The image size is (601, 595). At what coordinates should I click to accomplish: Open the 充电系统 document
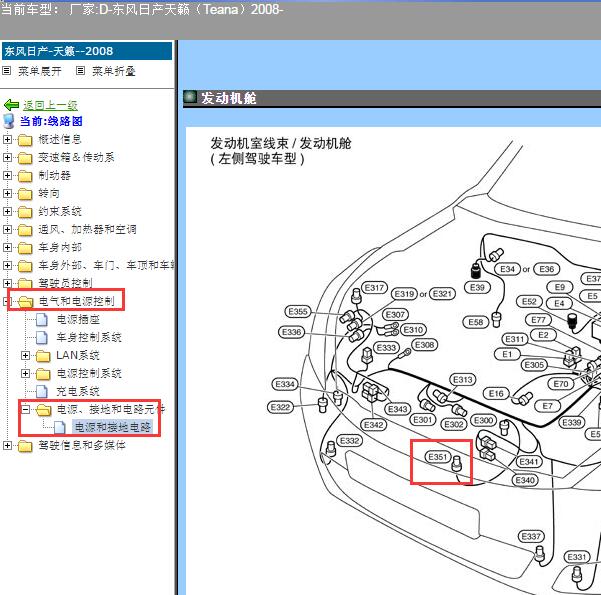[78, 391]
